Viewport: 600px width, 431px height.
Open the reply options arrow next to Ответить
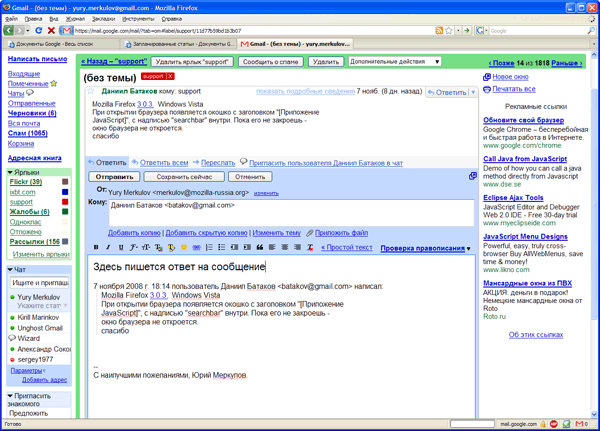pyautogui.click(x=473, y=92)
